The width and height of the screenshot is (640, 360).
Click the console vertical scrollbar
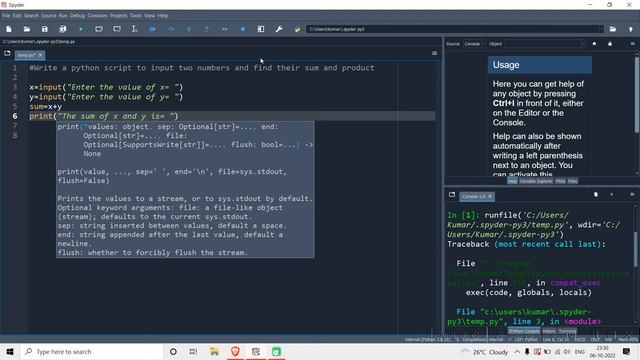click(x=636, y=249)
